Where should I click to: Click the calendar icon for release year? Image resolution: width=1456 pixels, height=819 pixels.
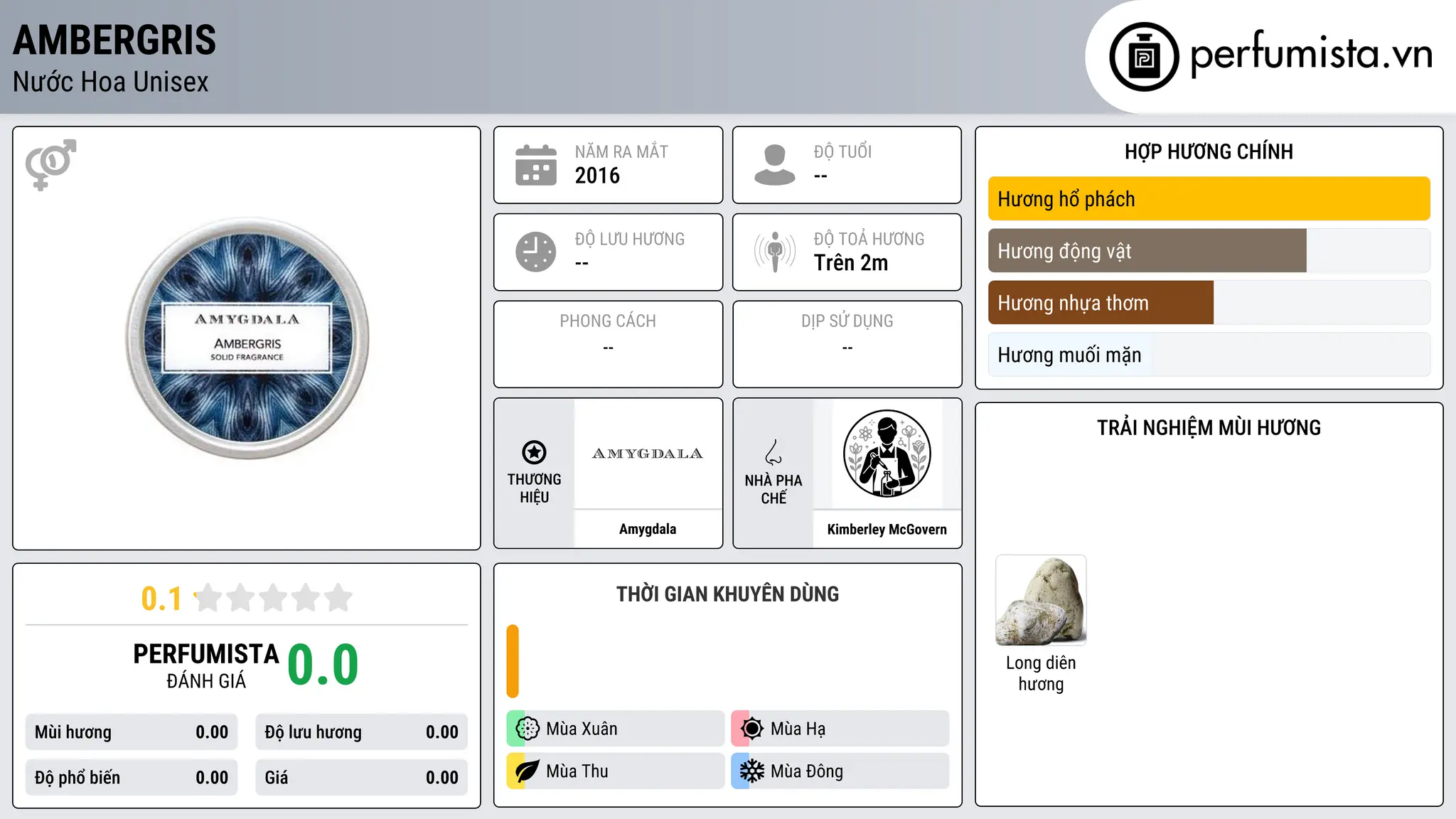(536, 165)
